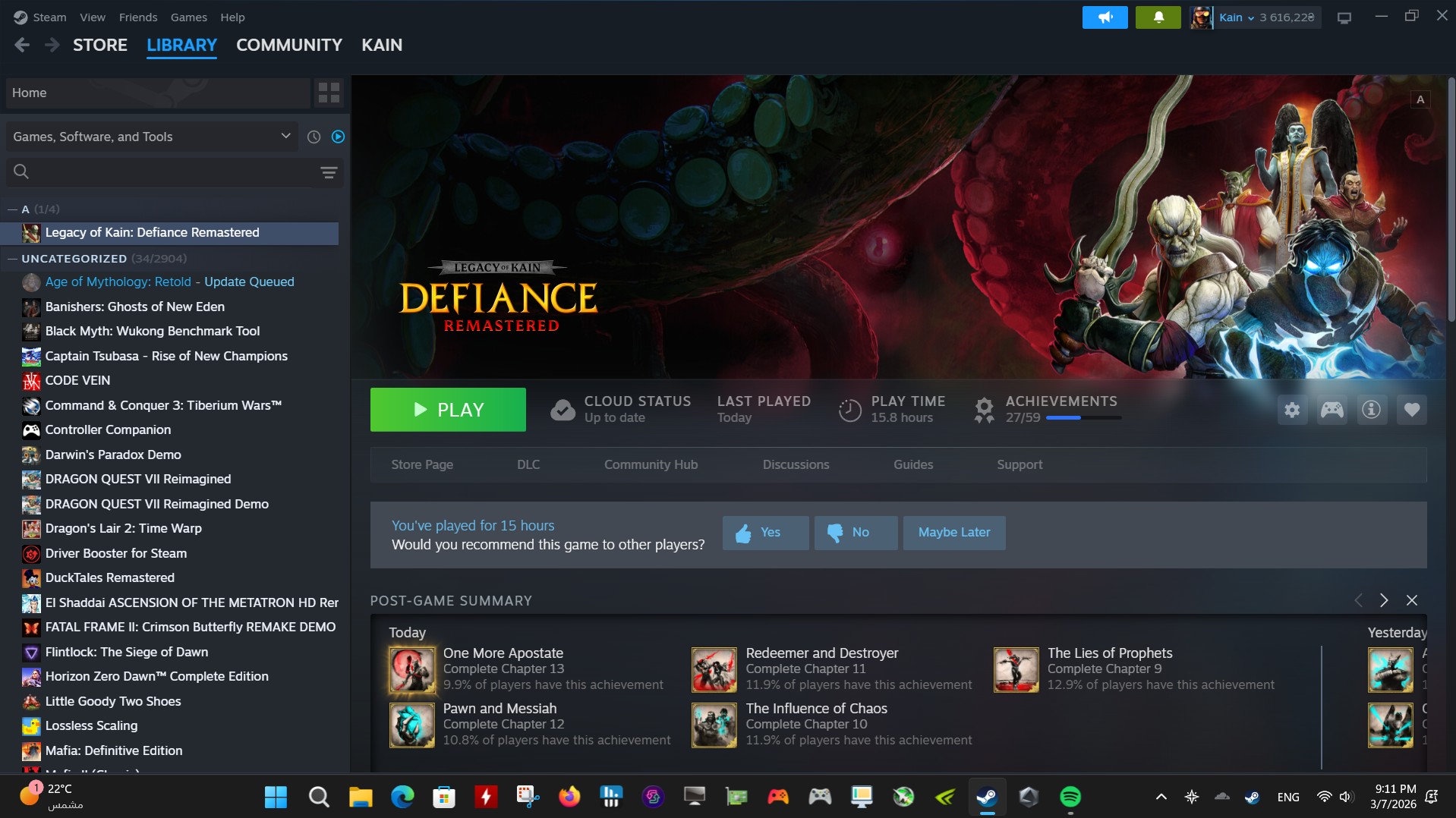Open the Friends menu
The height and width of the screenshot is (818, 1456).
click(138, 17)
